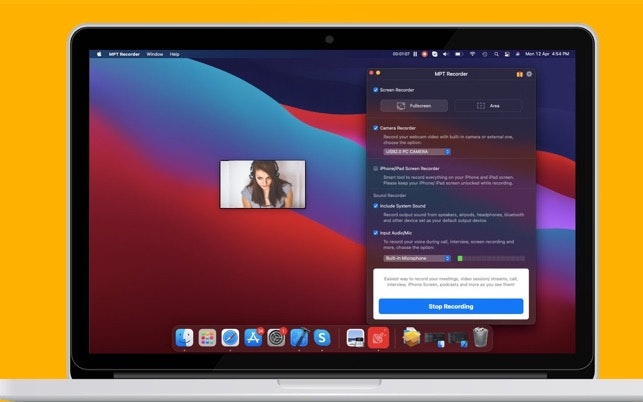Uncheck the Screen Recorder checkbox
This screenshot has width=643, height=402.
[x=376, y=90]
